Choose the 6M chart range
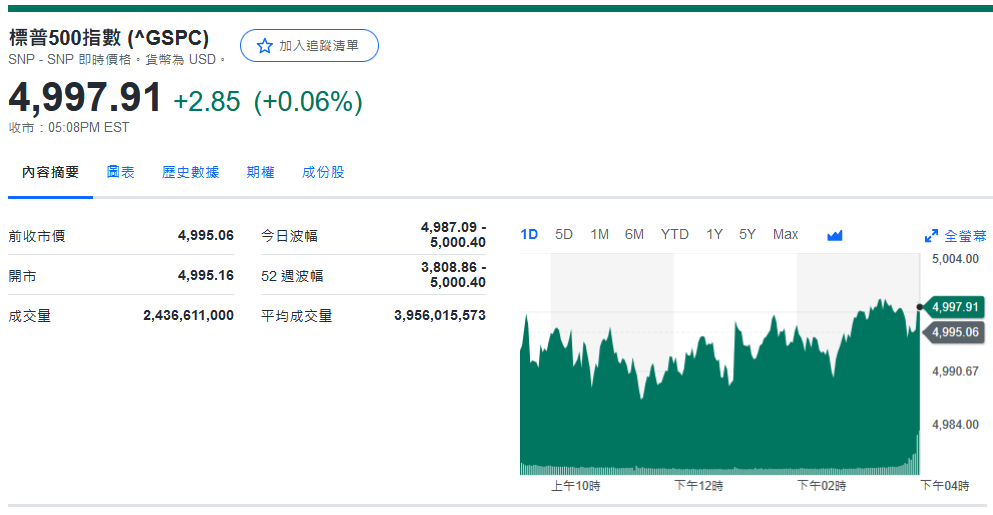This screenshot has height=515, width=993. pos(634,234)
